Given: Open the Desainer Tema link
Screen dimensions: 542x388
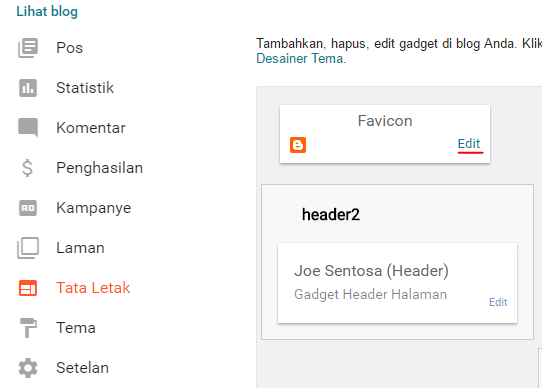Looking at the screenshot, I should [301, 58].
